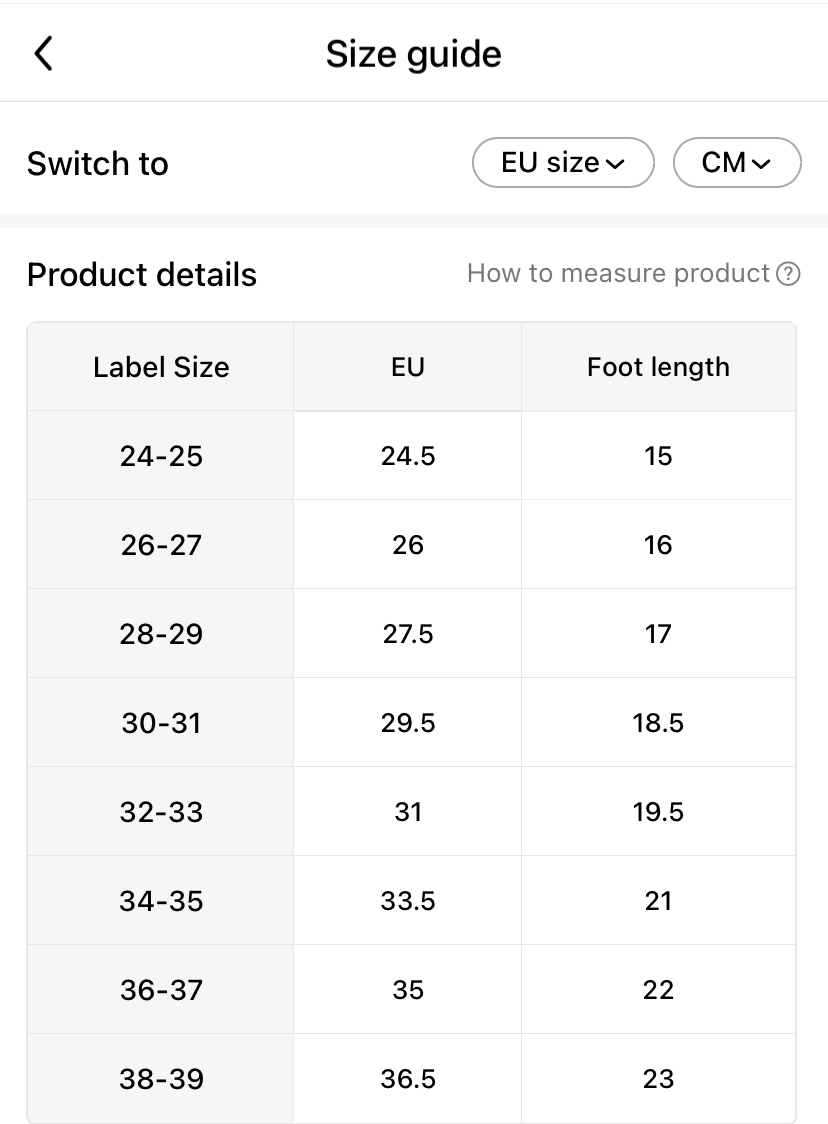Open the EU size dropdown

562,163
